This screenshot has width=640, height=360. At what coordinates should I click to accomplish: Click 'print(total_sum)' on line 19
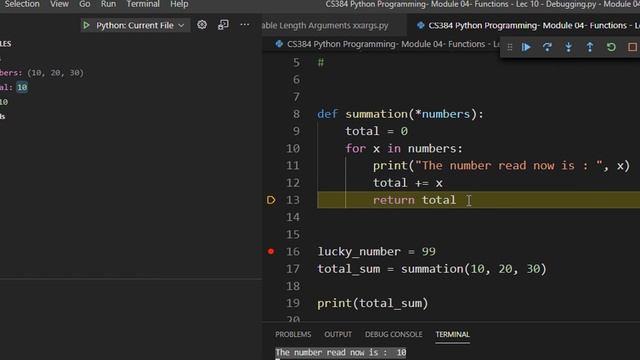[373, 303]
